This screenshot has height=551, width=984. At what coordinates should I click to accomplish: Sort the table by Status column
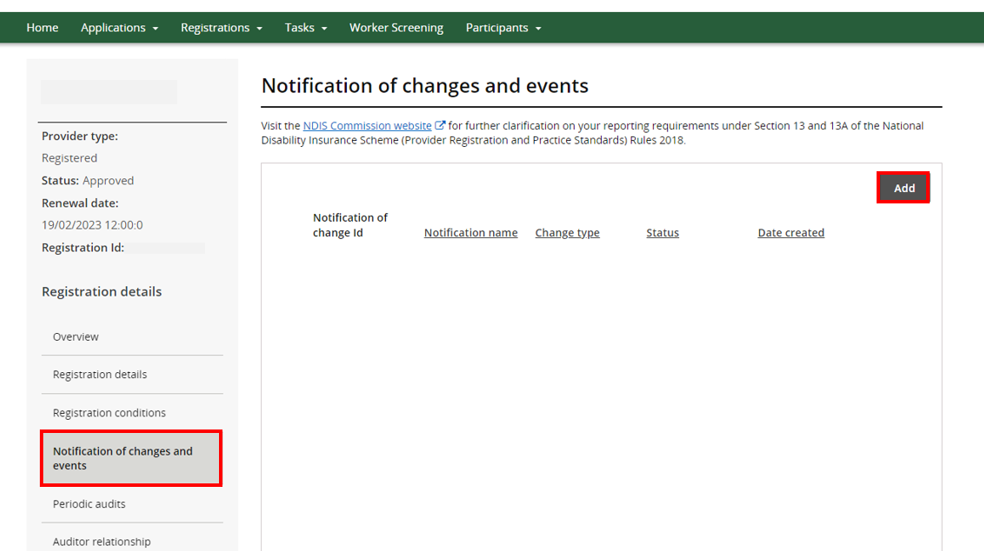662,233
